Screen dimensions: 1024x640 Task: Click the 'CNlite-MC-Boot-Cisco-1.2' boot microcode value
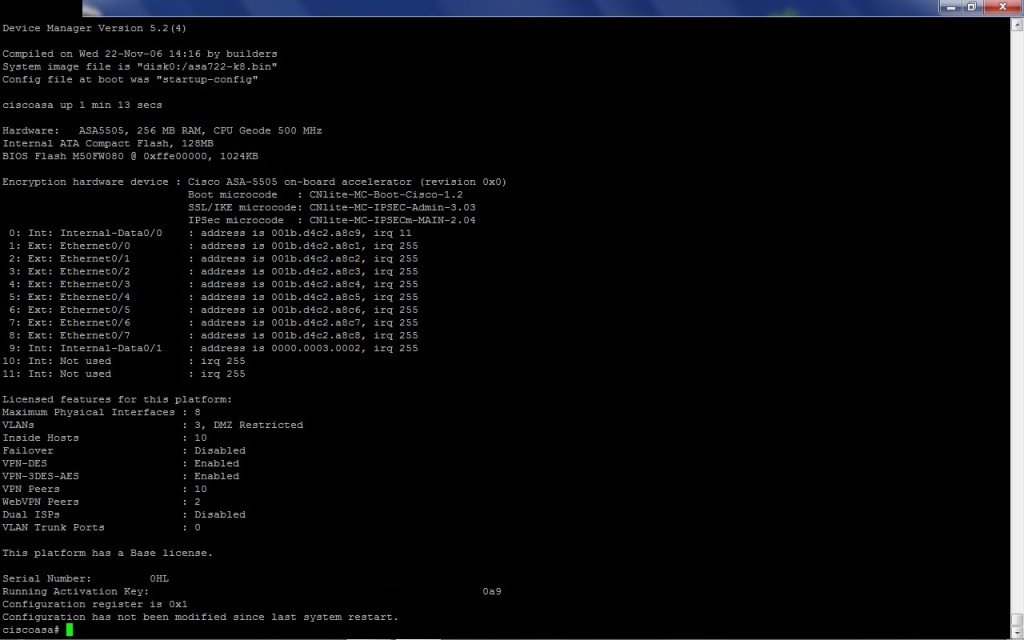click(x=386, y=195)
